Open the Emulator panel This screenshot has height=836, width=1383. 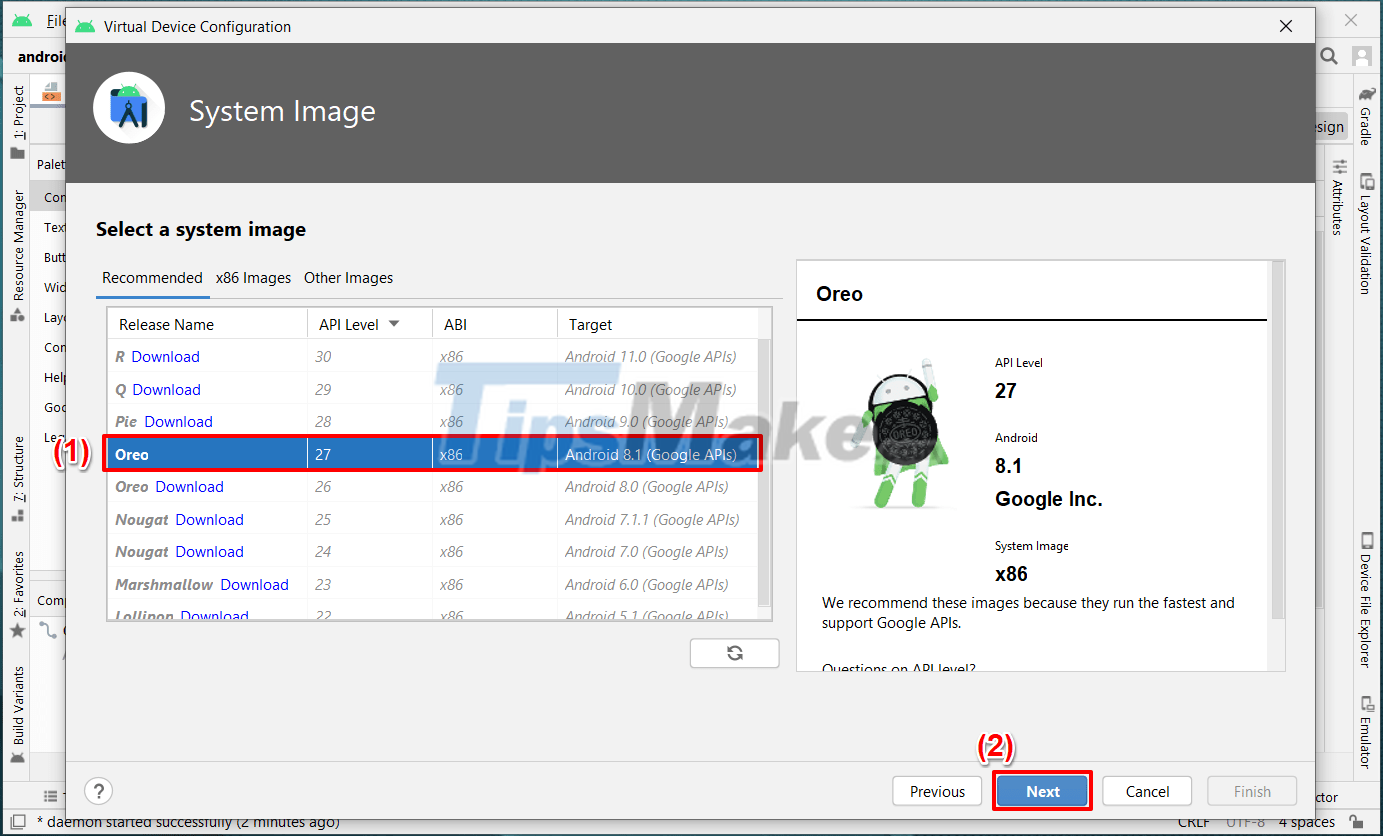coord(1366,738)
